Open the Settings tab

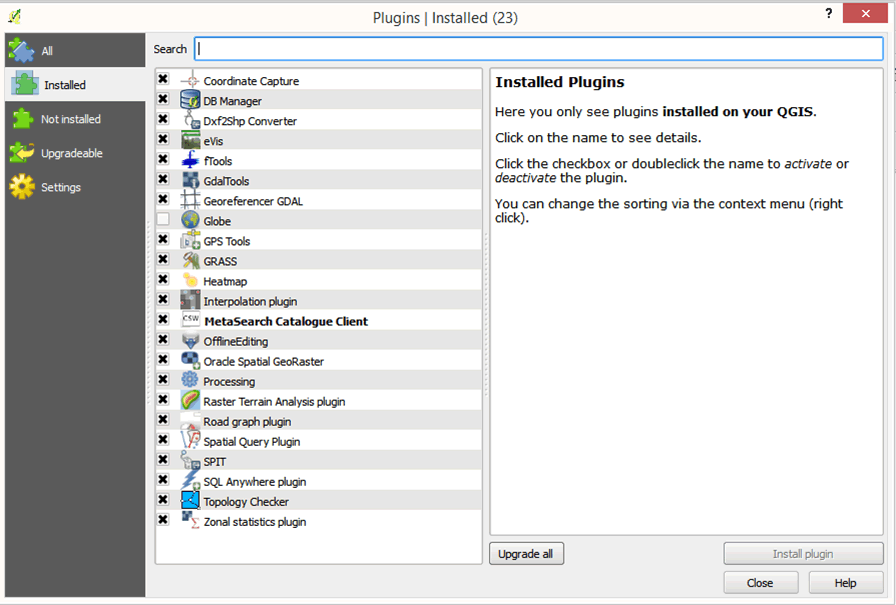(x=75, y=187)
